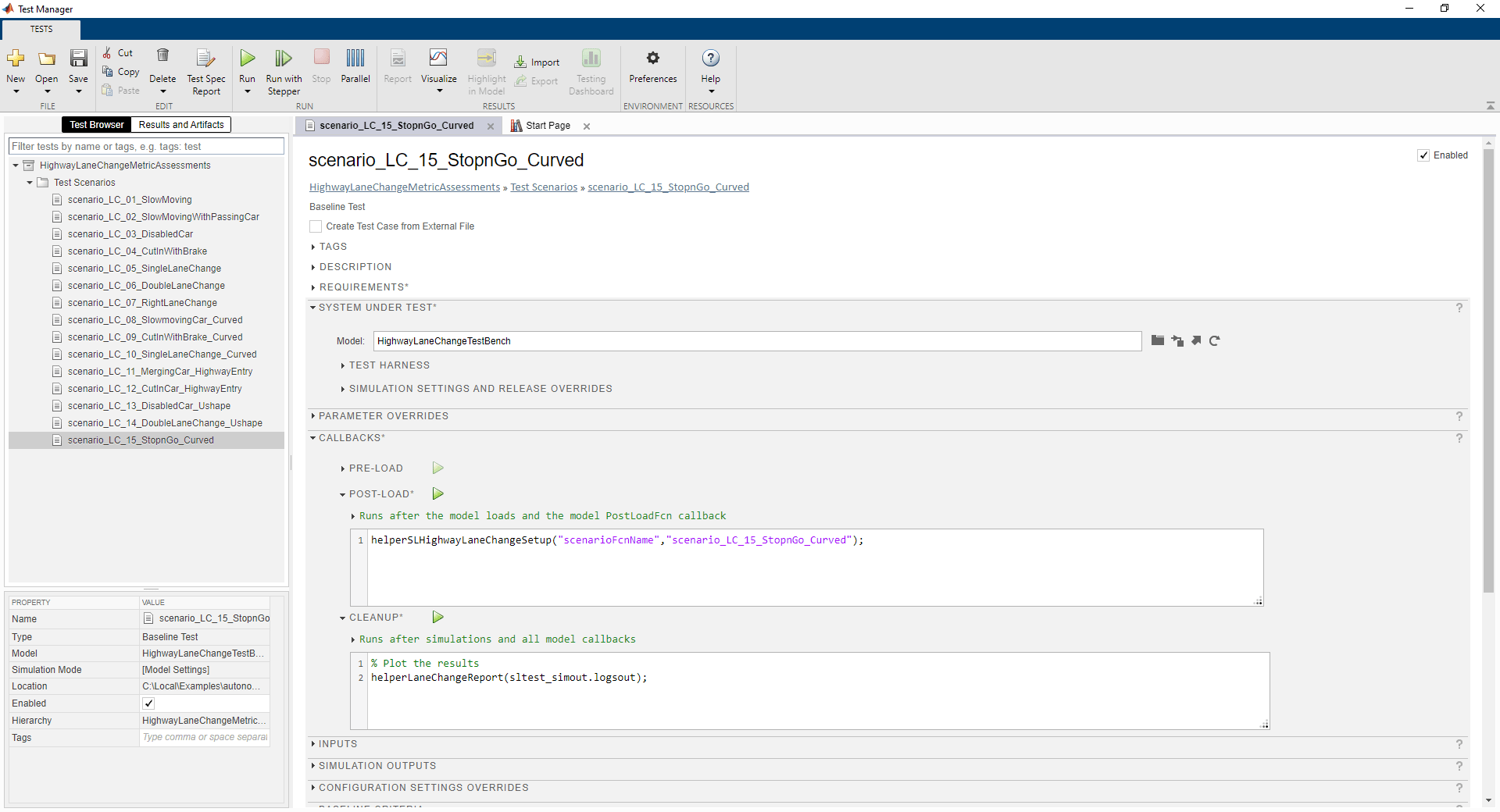Run the CLEANUP callback play icon

click(438, 617)
